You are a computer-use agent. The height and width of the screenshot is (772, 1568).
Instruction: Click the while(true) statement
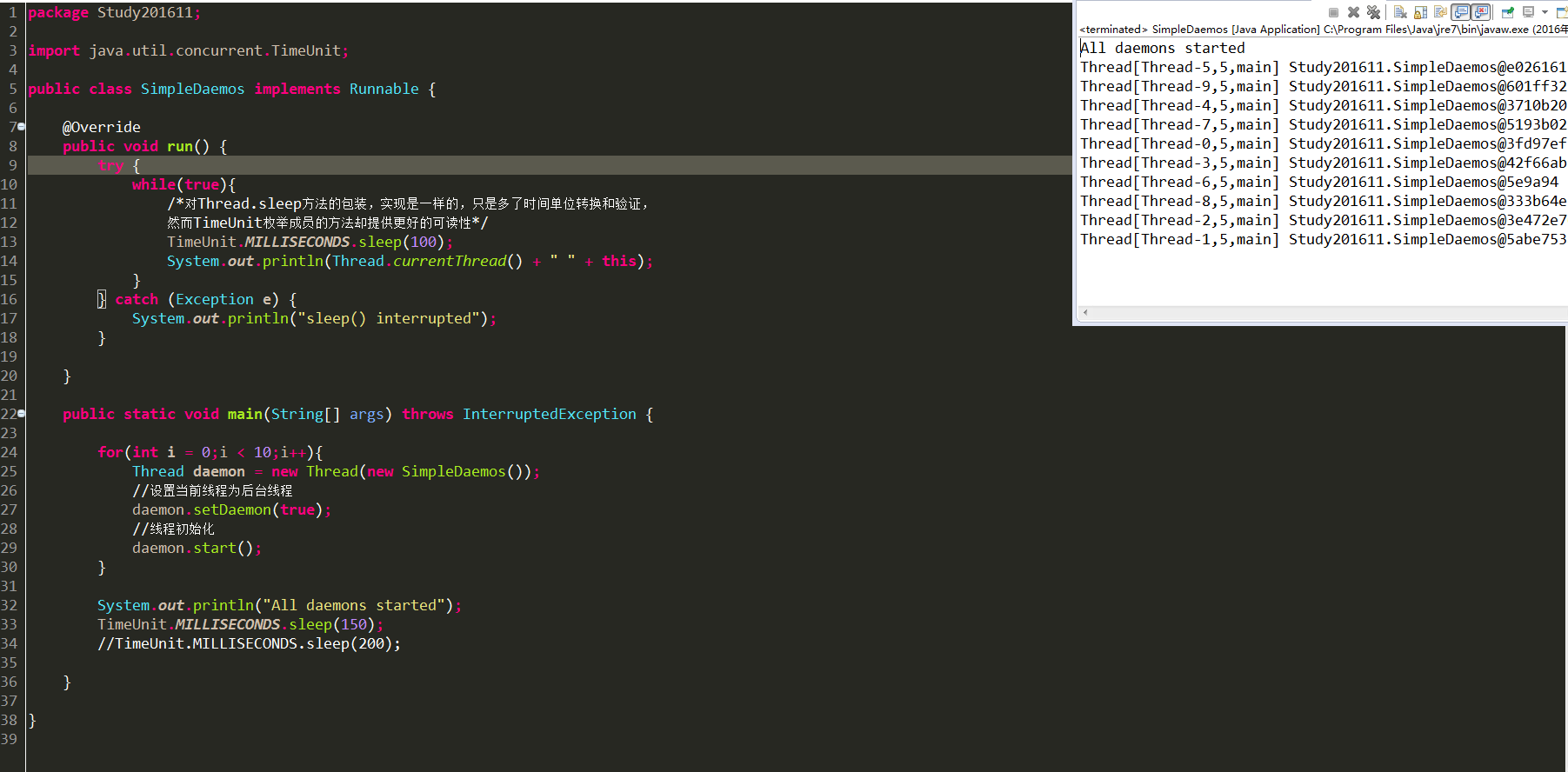[183, 184]
